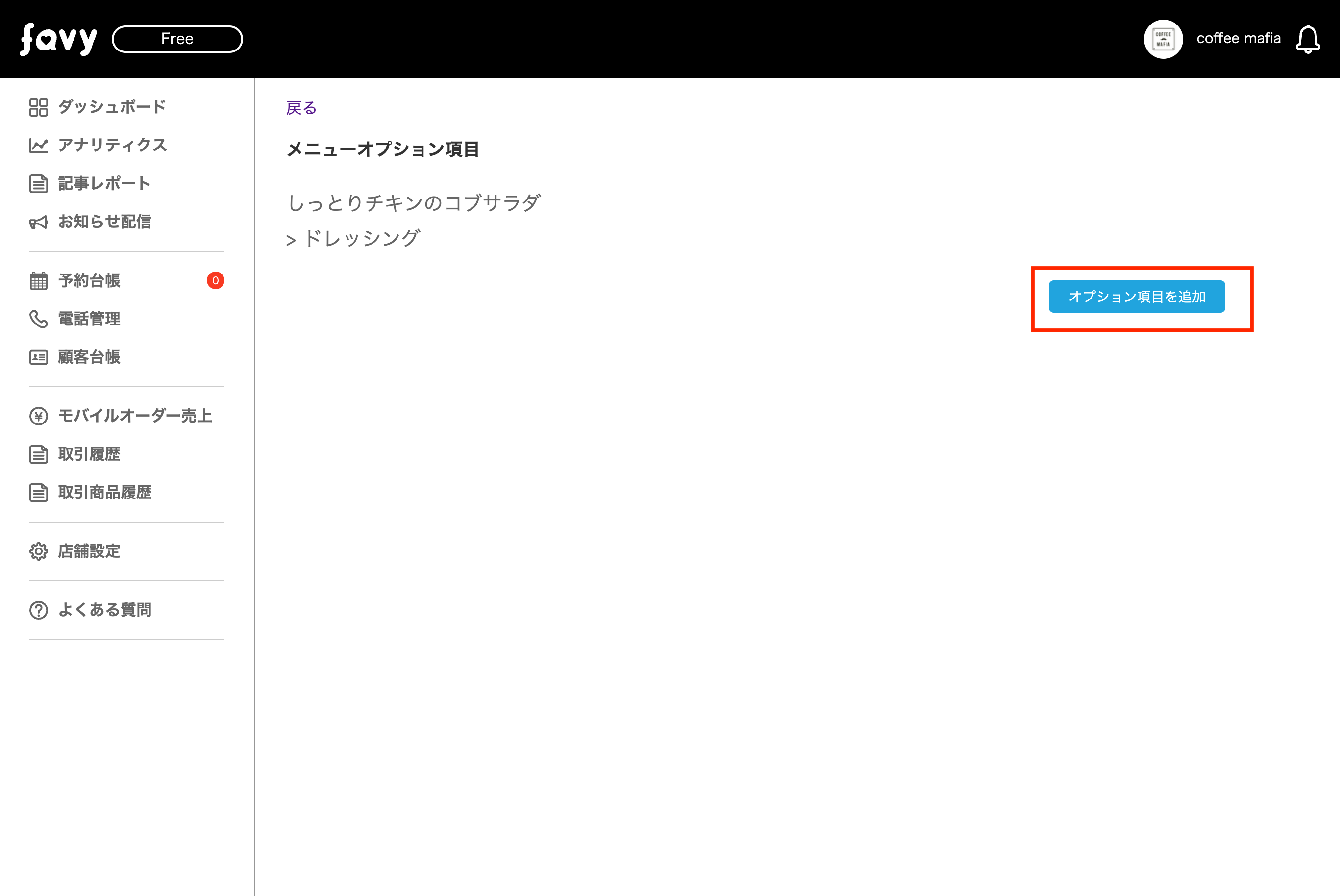Click the favy logo
This screenshot has width=1340, height=896.
pos(58,39)
